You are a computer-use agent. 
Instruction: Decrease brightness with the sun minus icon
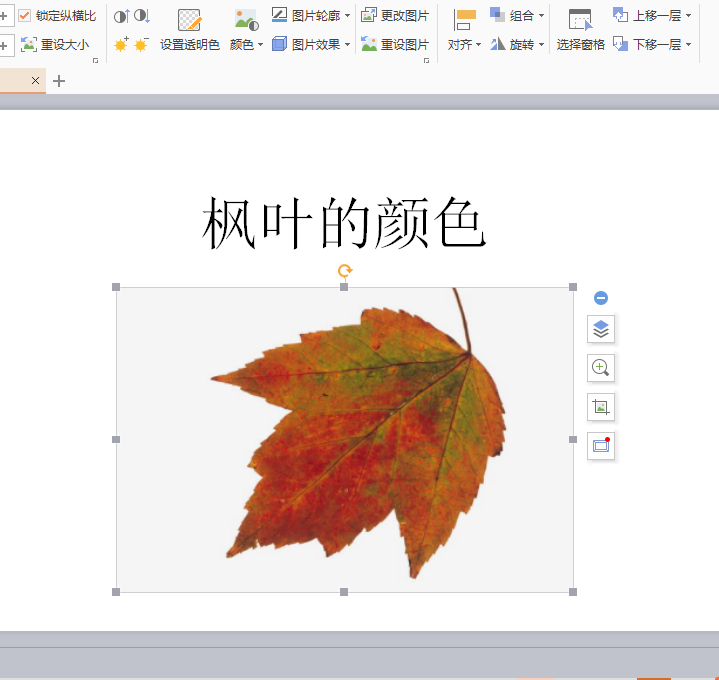(x=142, y=44)
